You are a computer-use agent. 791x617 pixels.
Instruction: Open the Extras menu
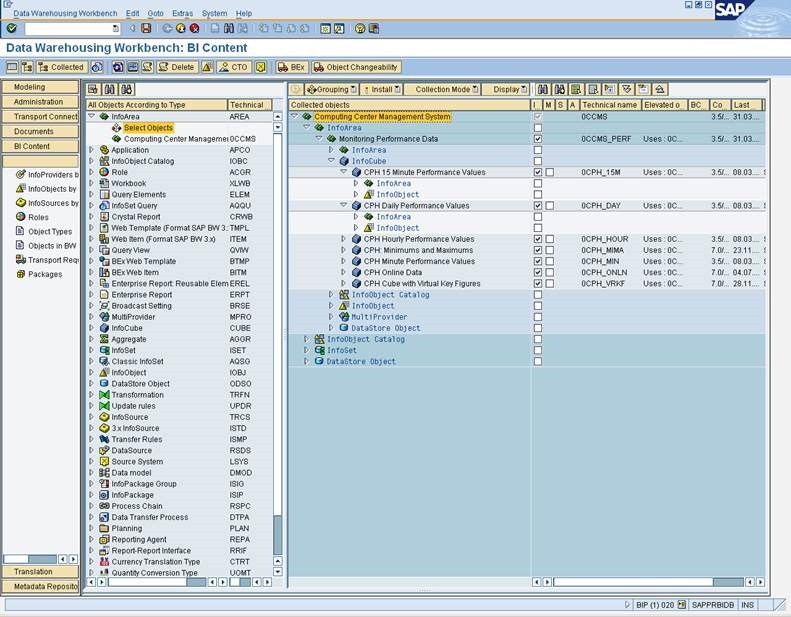182,13
